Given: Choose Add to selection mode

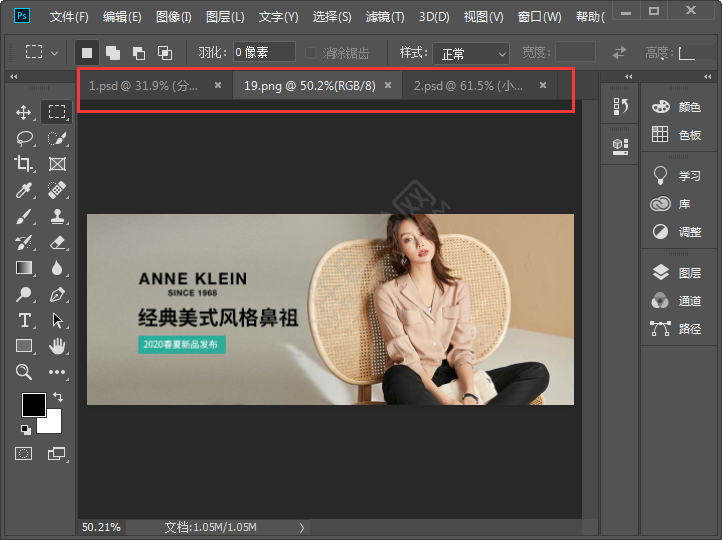Looking at the screenshot, I should point(113,53).
